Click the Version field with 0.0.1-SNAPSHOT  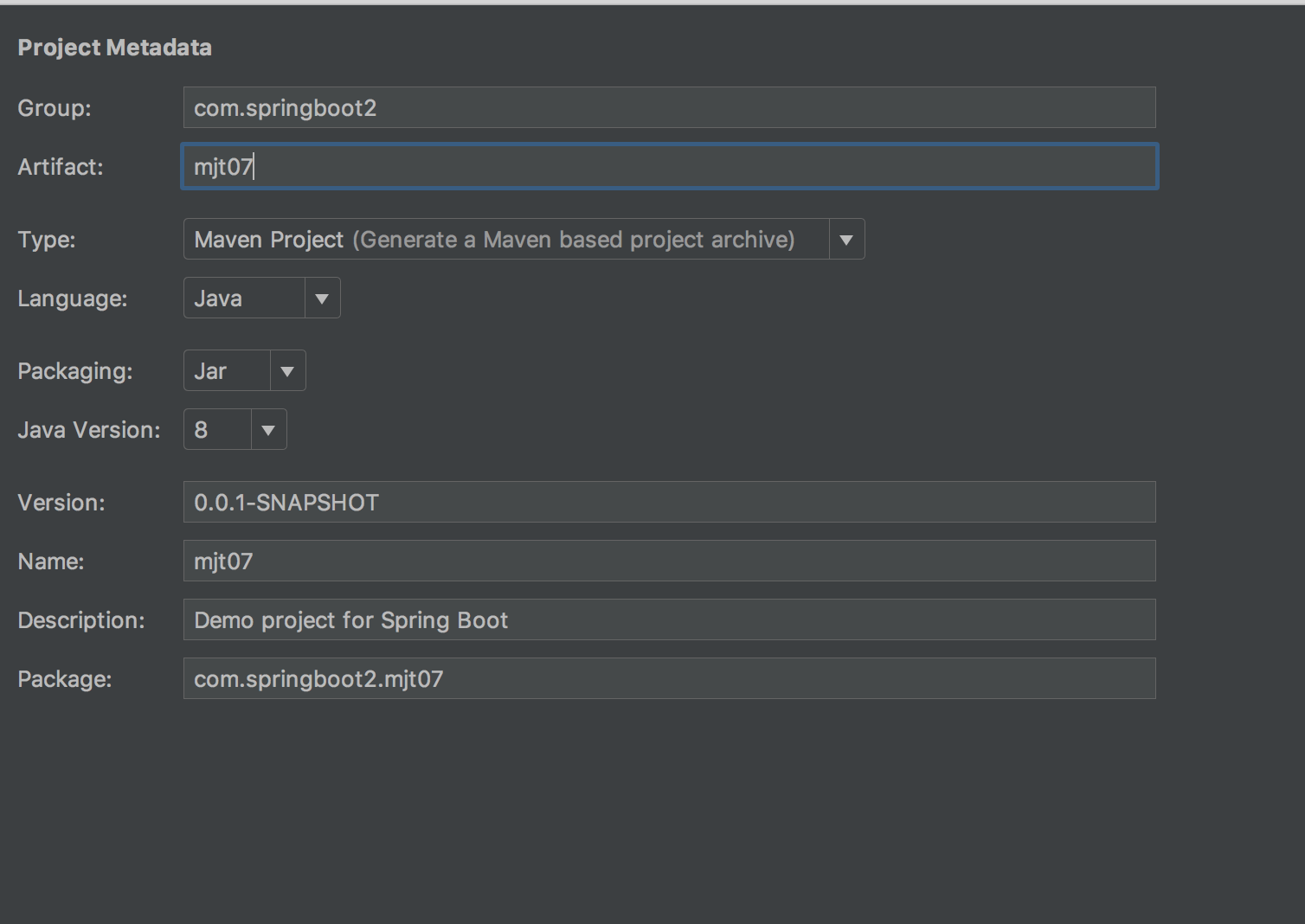[669, 503]
